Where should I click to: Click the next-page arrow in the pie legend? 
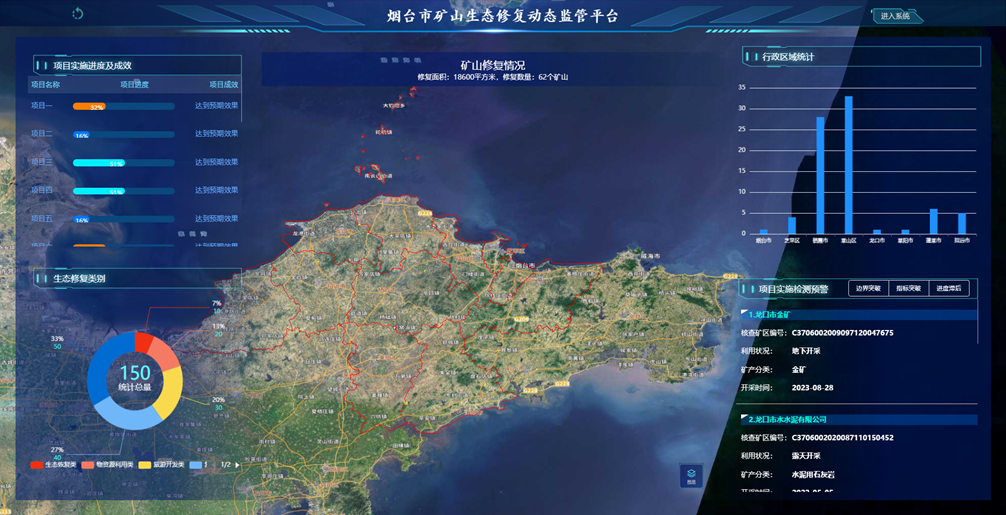click(237, 465)
